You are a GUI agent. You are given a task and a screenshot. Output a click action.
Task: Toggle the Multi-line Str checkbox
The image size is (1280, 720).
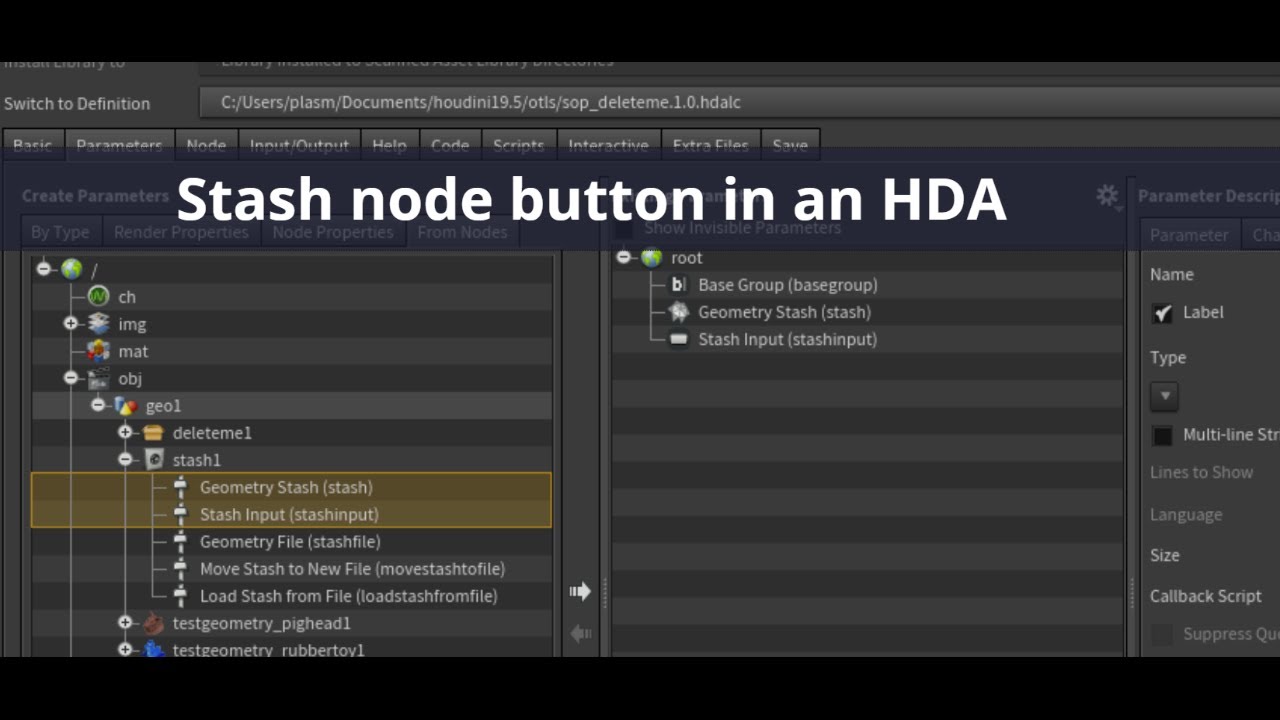[x=1162, y=435]
